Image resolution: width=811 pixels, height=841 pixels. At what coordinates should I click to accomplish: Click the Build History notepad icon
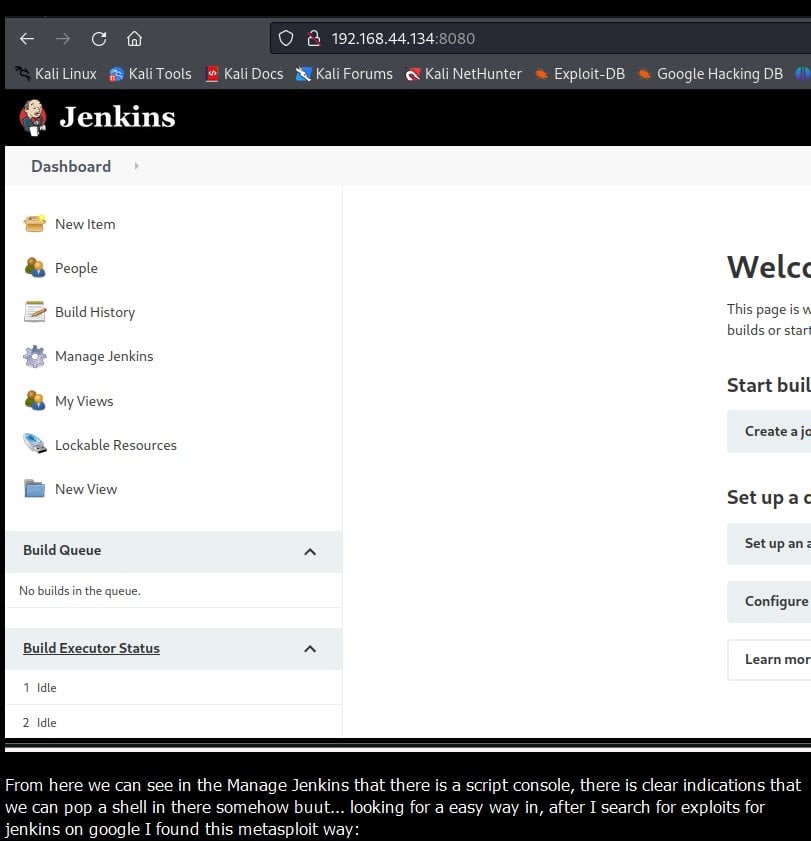point(35,312)
